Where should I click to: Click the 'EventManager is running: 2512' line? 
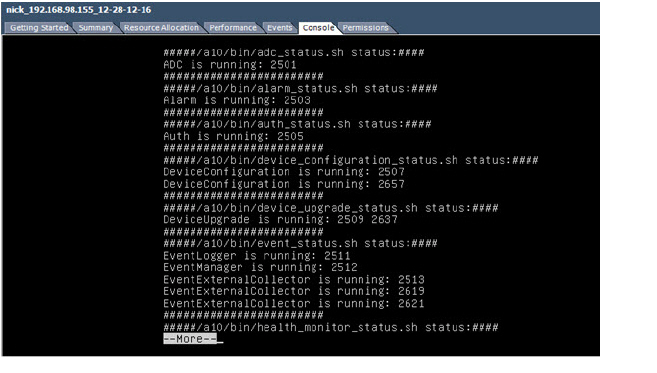(x=260, y=267)
